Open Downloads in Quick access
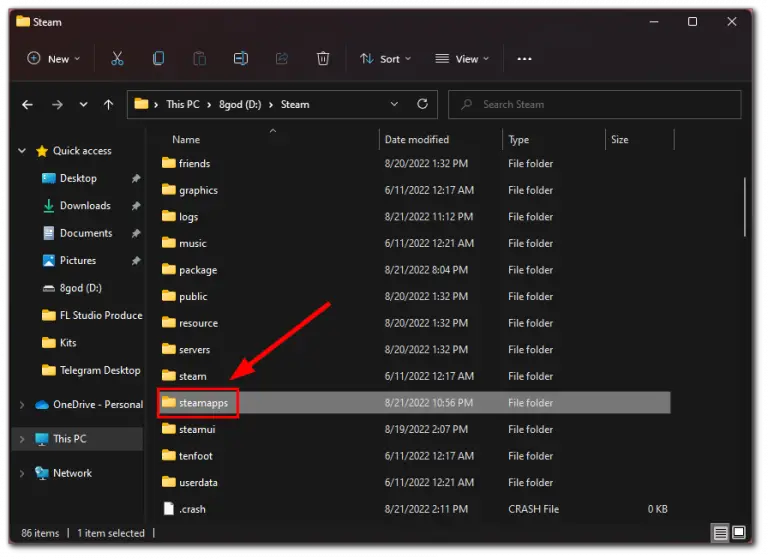The width and height of the screenshot is (768, 559). (85, 206)
